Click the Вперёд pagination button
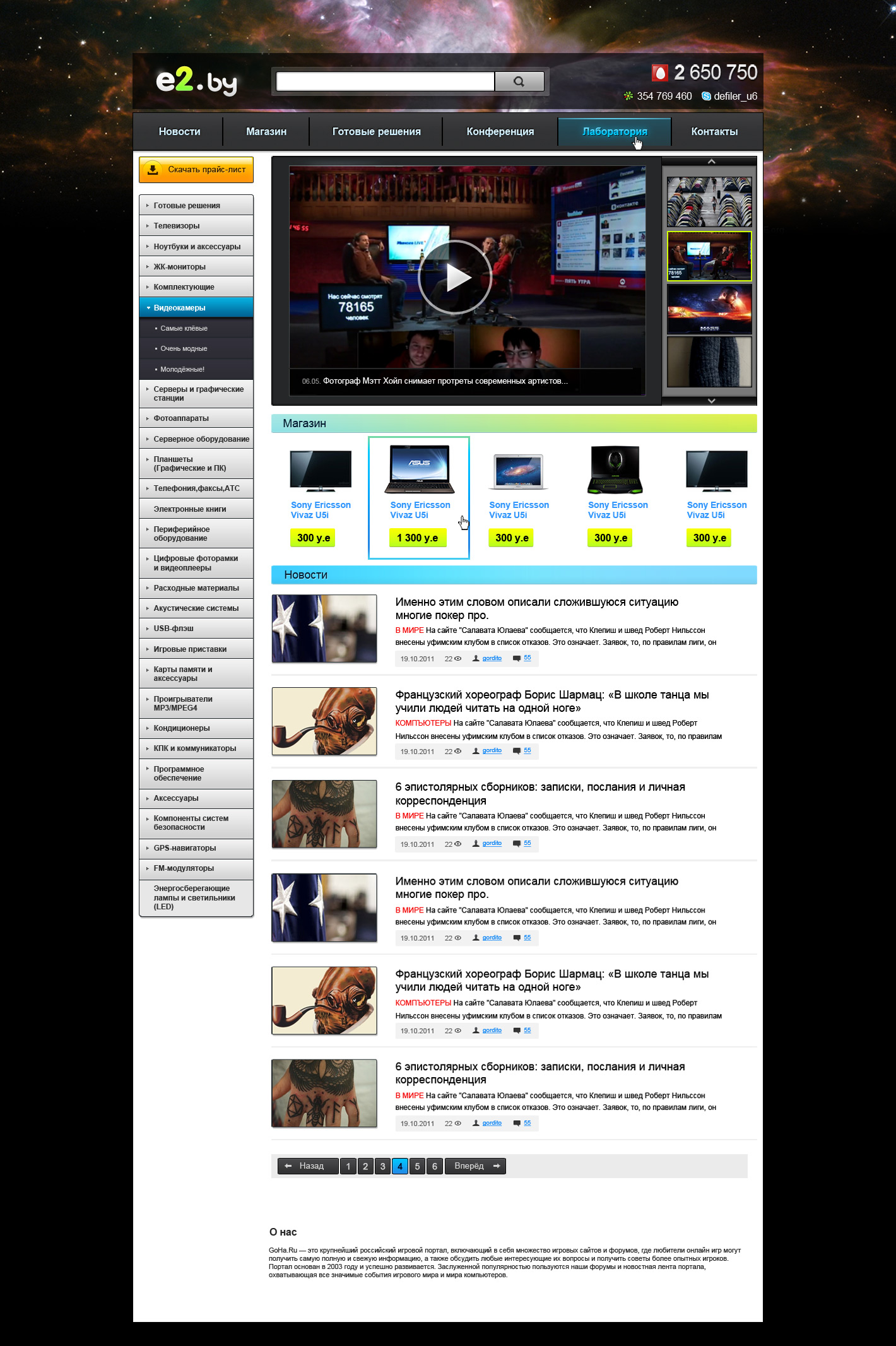896x1346 pixels. tap(475, 1166)
